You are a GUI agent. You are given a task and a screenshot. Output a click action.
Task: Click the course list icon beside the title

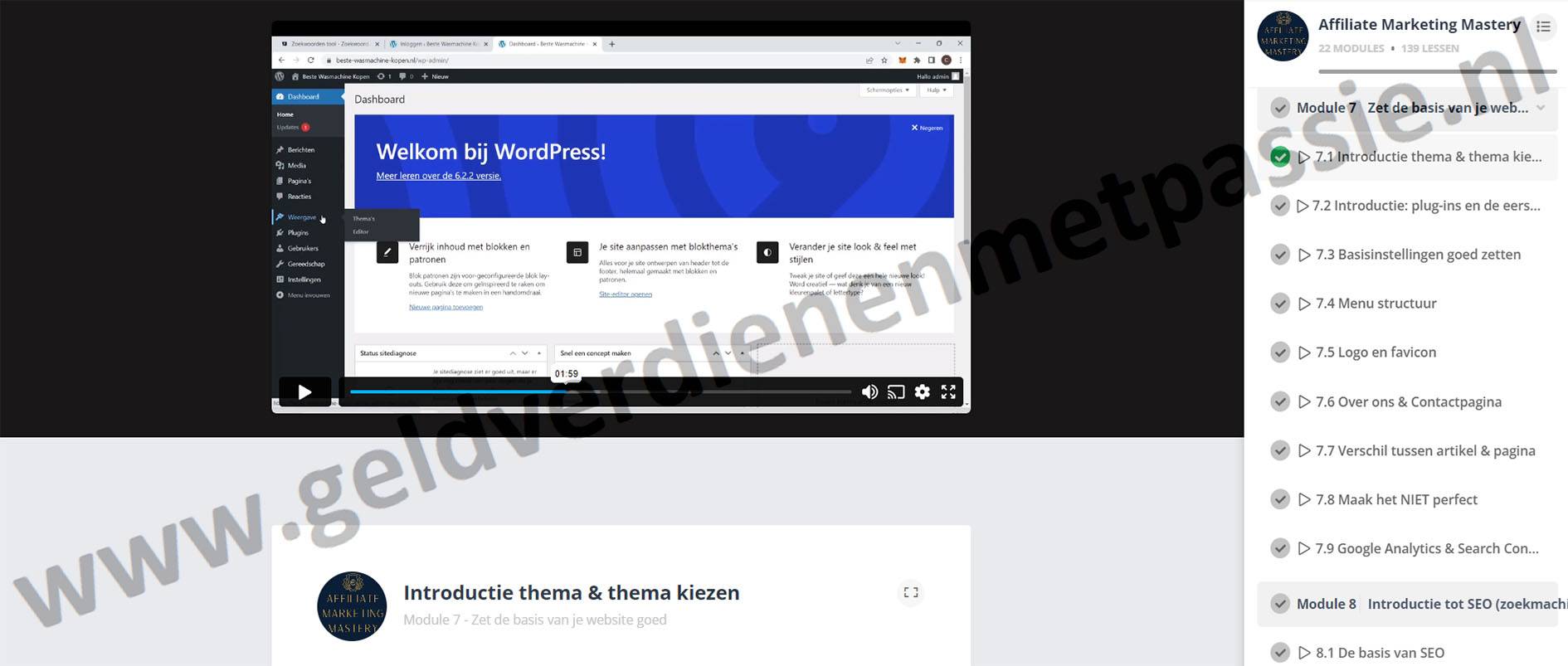[1543, 27]
